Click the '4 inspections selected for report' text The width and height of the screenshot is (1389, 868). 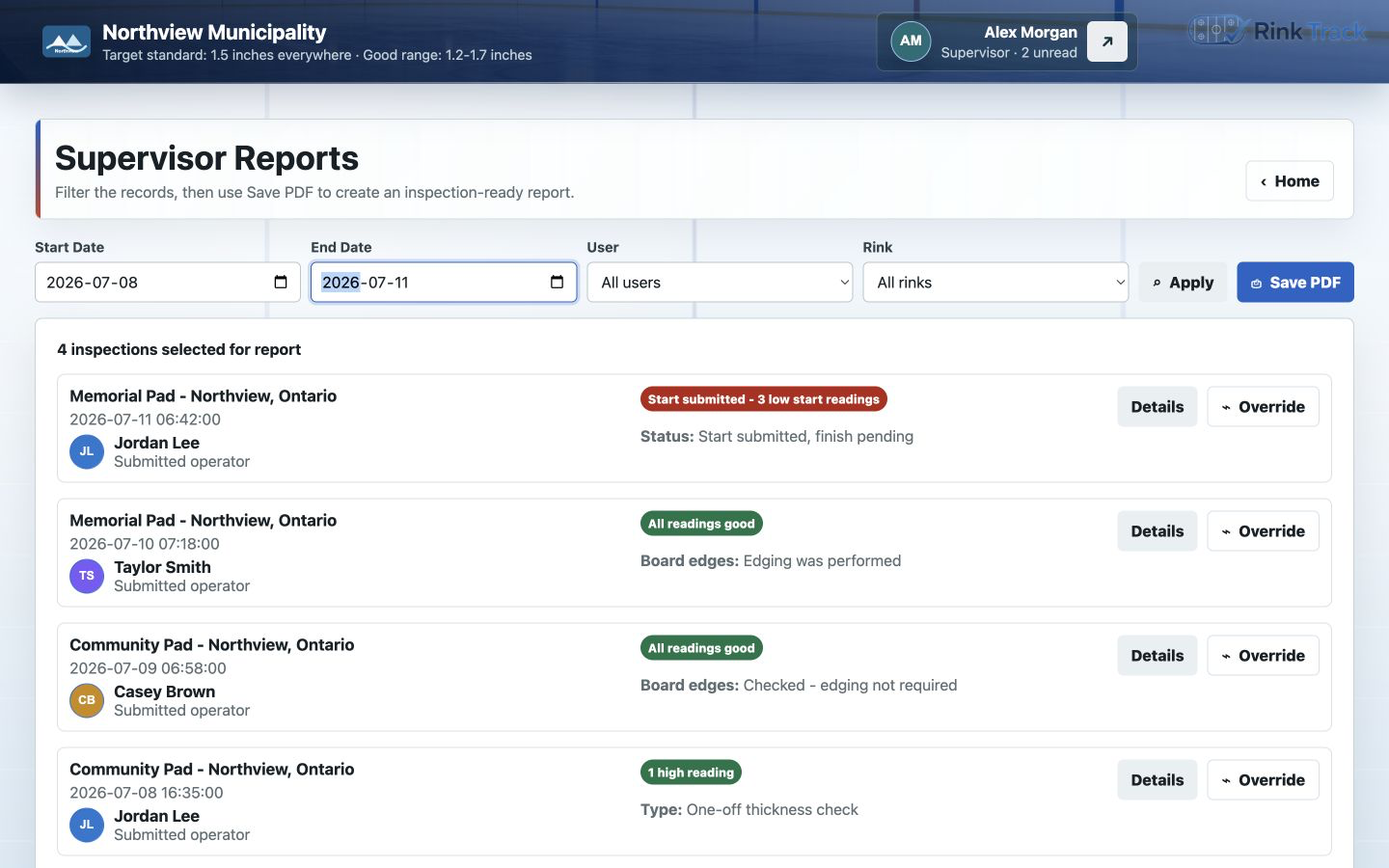(179, 349)
